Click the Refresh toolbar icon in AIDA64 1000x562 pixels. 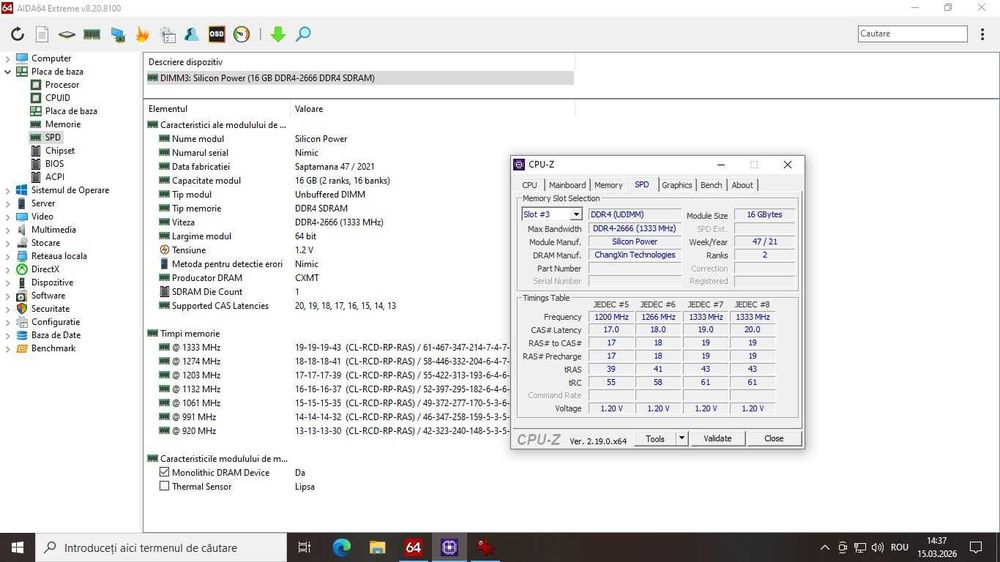point(17,34)
